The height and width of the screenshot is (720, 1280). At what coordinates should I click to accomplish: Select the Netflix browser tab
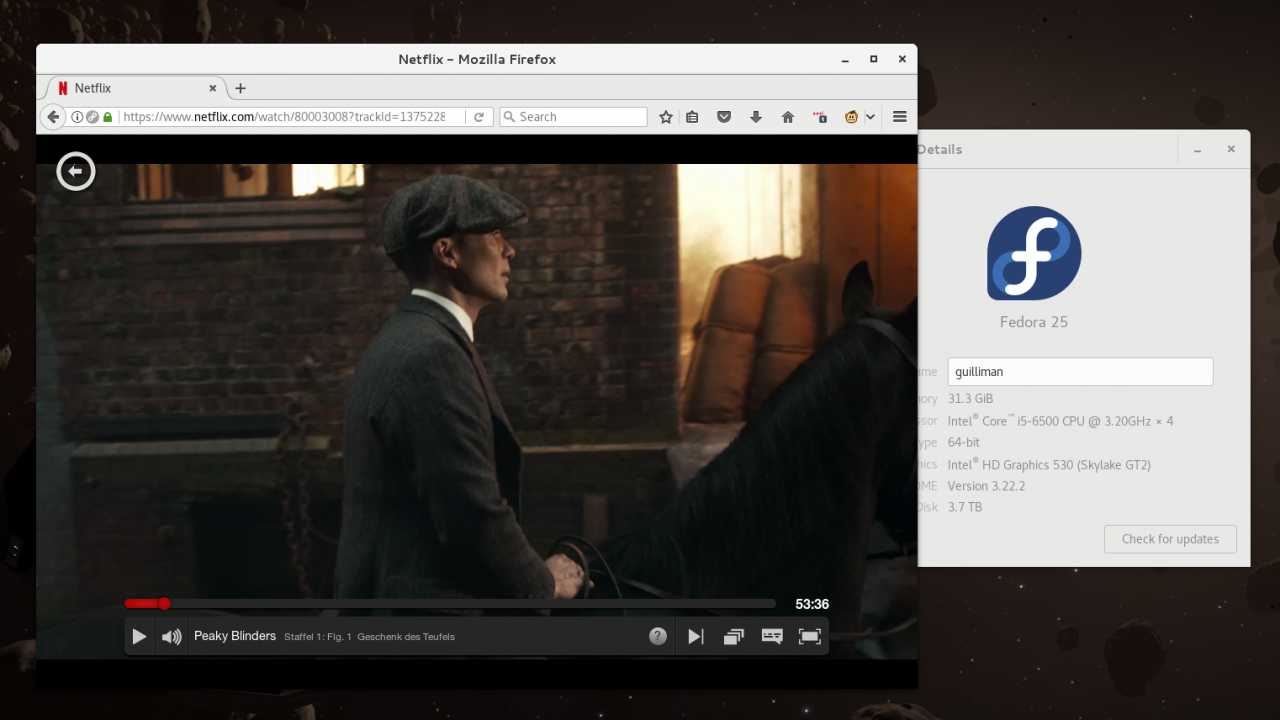click(134, 88)
